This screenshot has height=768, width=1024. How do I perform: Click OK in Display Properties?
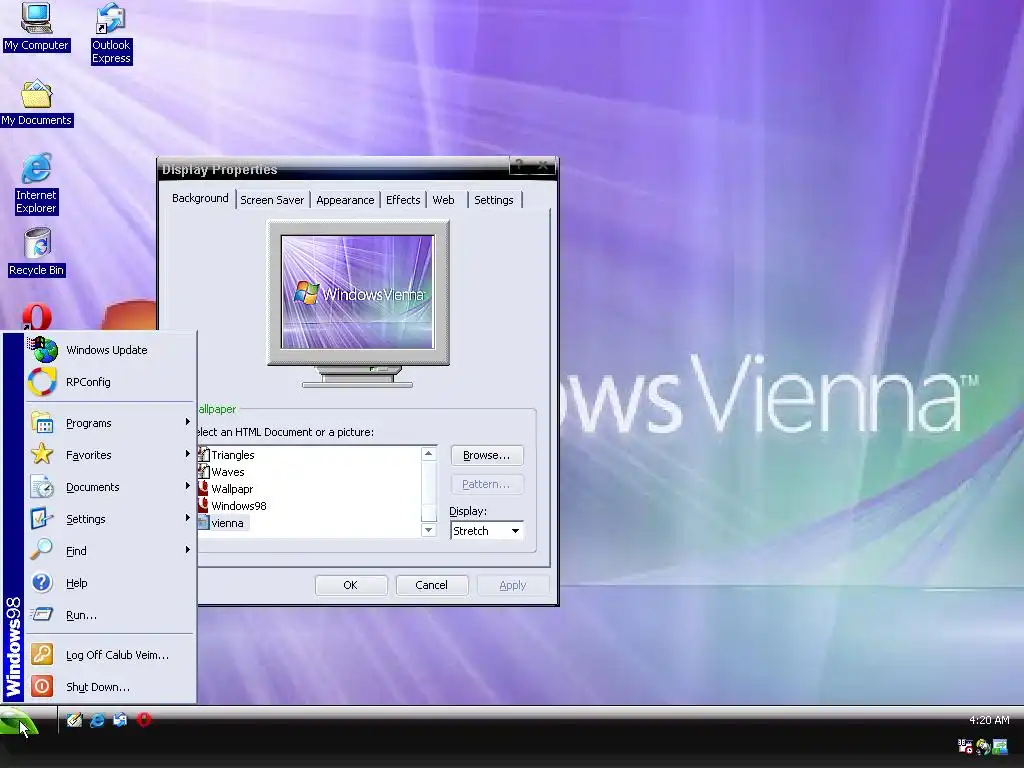coord(351,585)
